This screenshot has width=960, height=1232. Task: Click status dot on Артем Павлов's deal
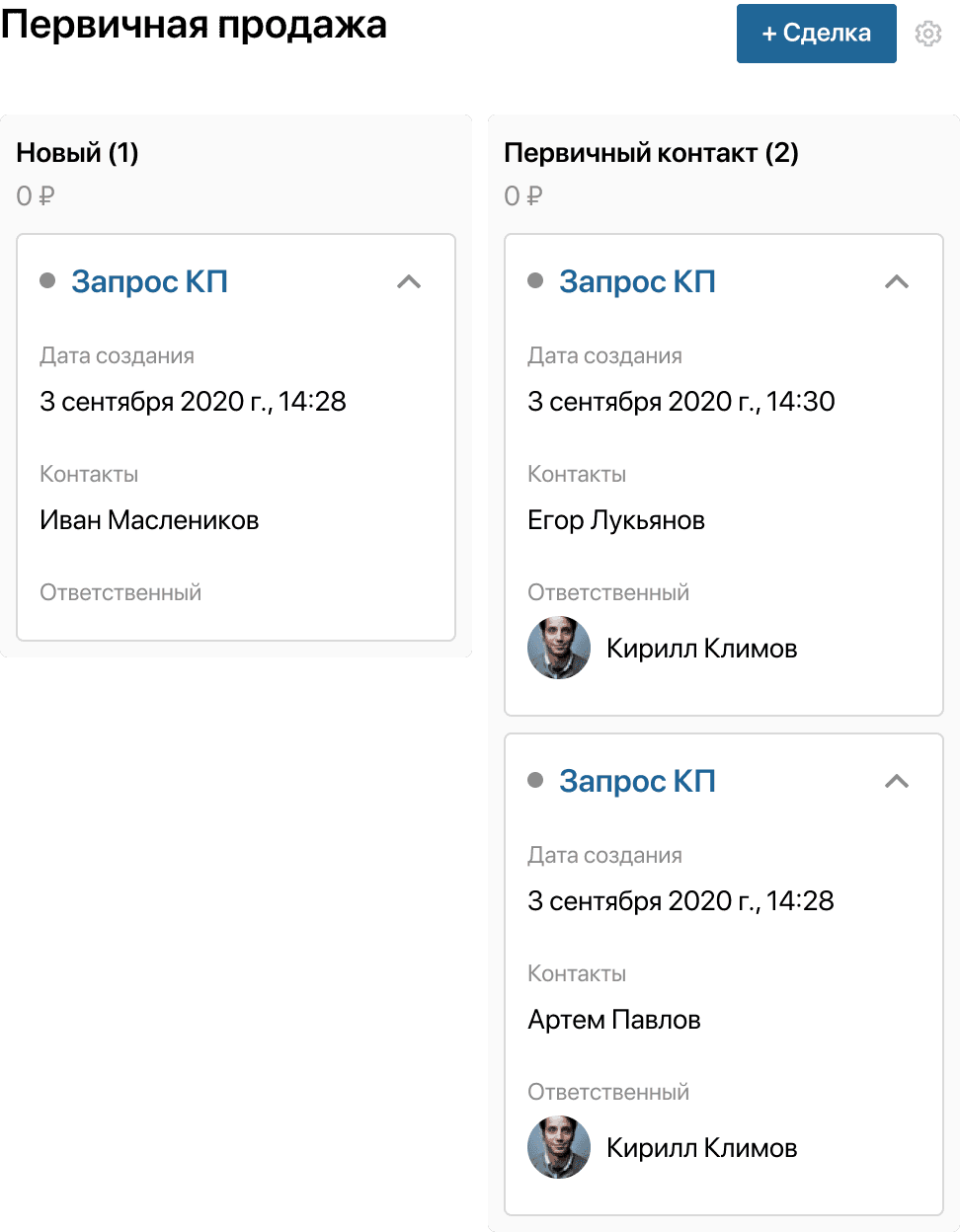pos(535,781)
